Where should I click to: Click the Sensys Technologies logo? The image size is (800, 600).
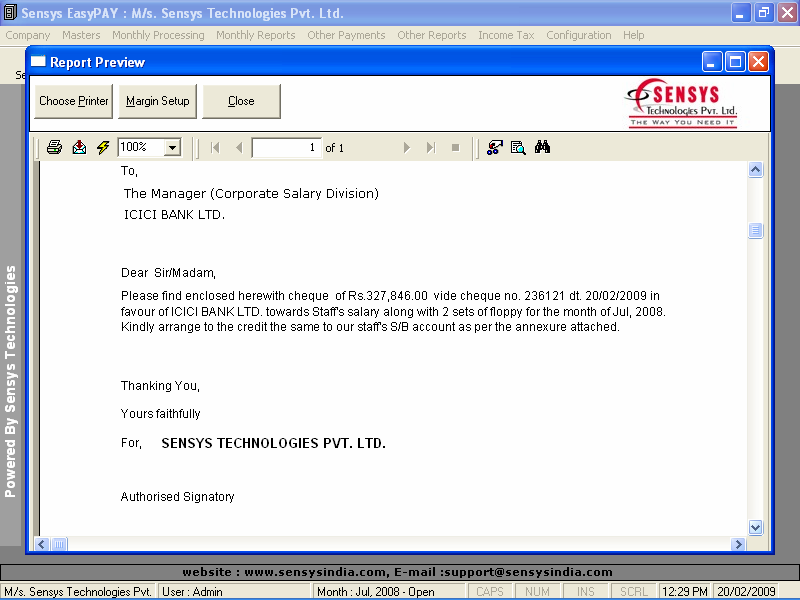coord(682,103)
